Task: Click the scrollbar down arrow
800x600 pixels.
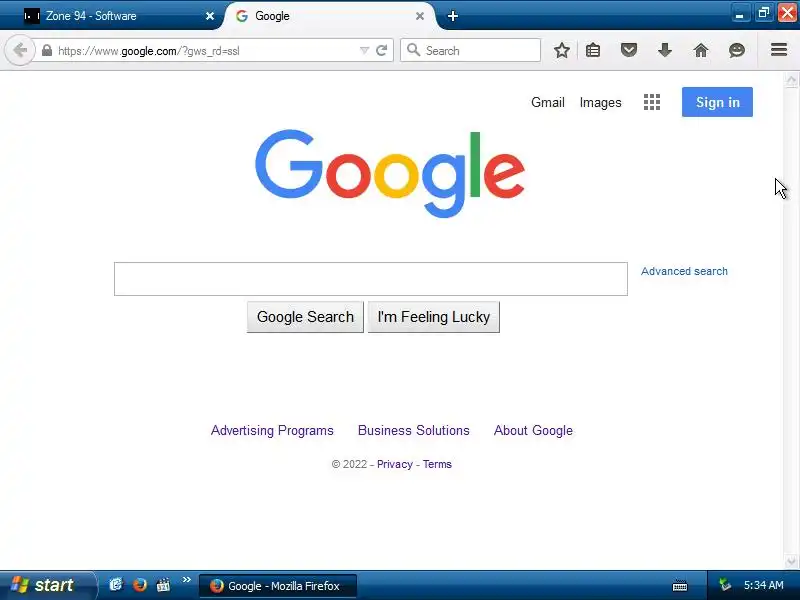Action: point(791,561)
